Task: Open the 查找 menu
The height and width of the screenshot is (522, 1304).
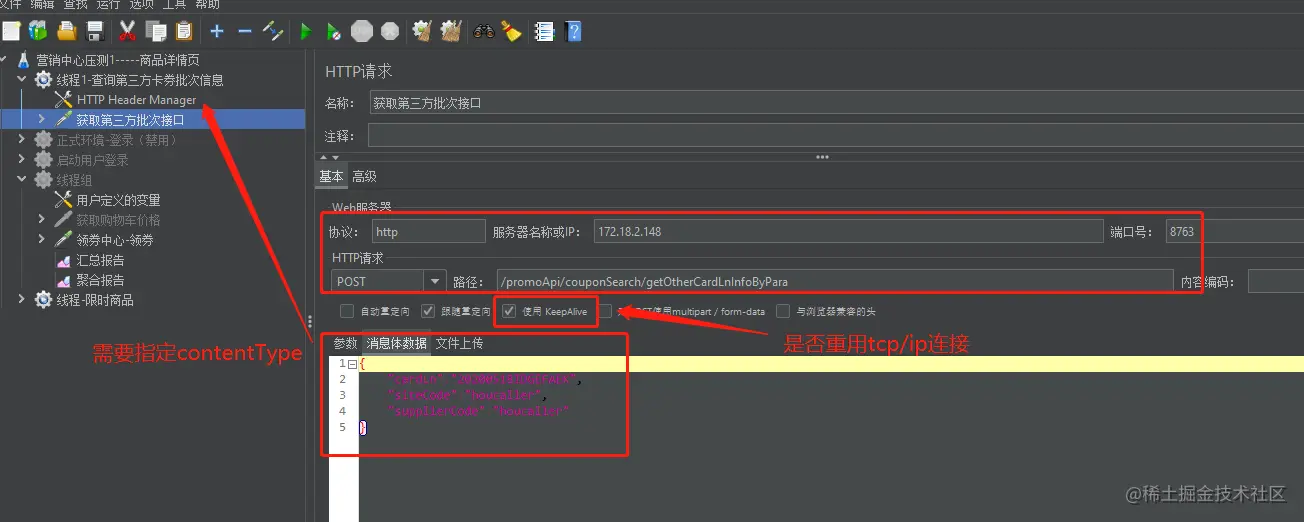Action: tap(76, 5)
